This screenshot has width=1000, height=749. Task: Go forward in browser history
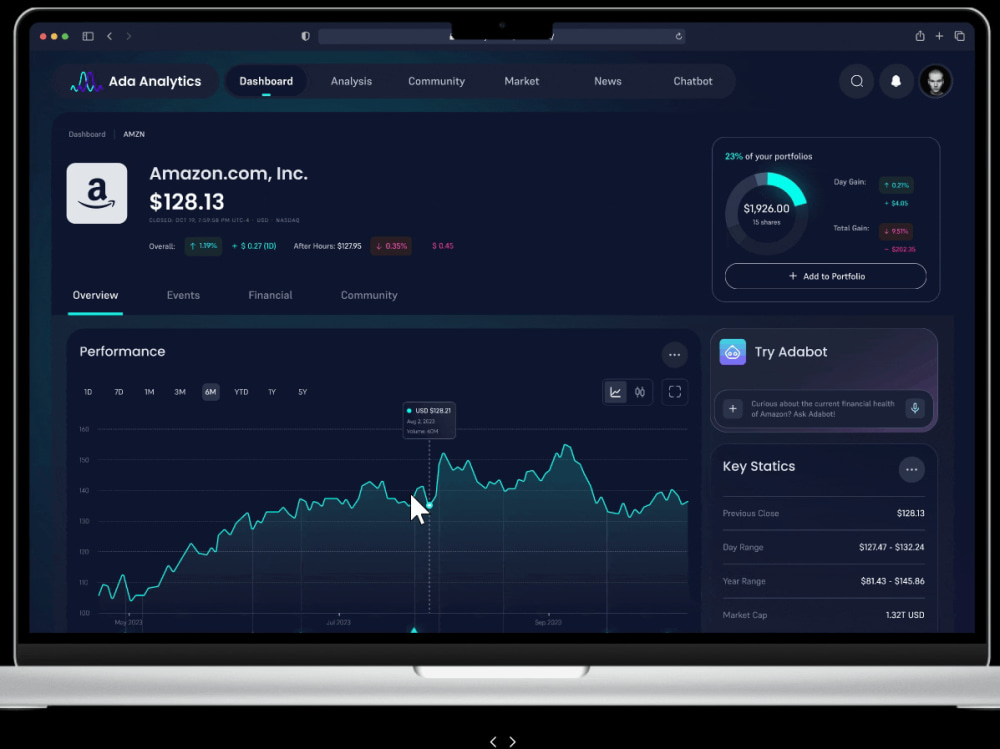coord(129,36)
